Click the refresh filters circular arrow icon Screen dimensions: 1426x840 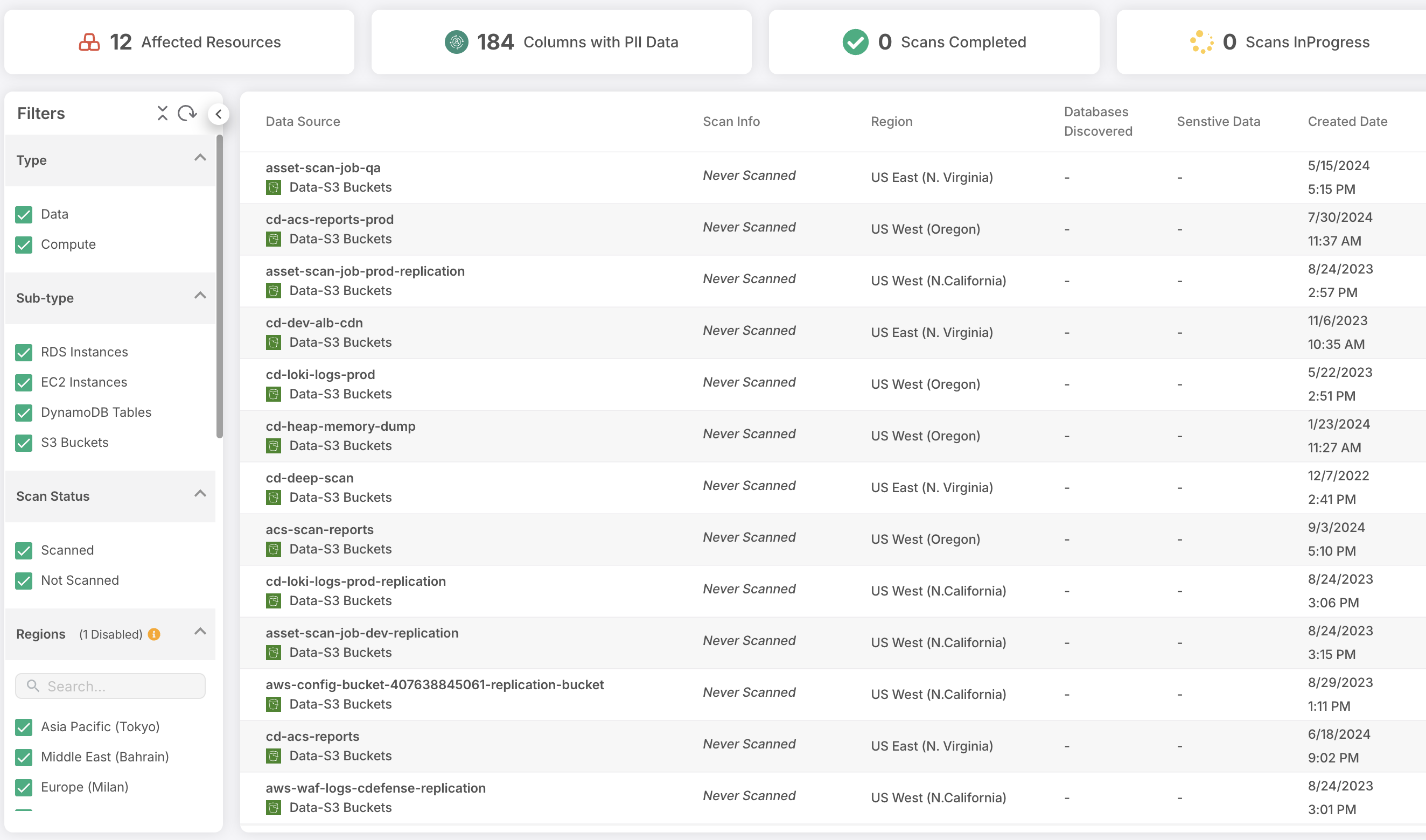pos(186,113)
